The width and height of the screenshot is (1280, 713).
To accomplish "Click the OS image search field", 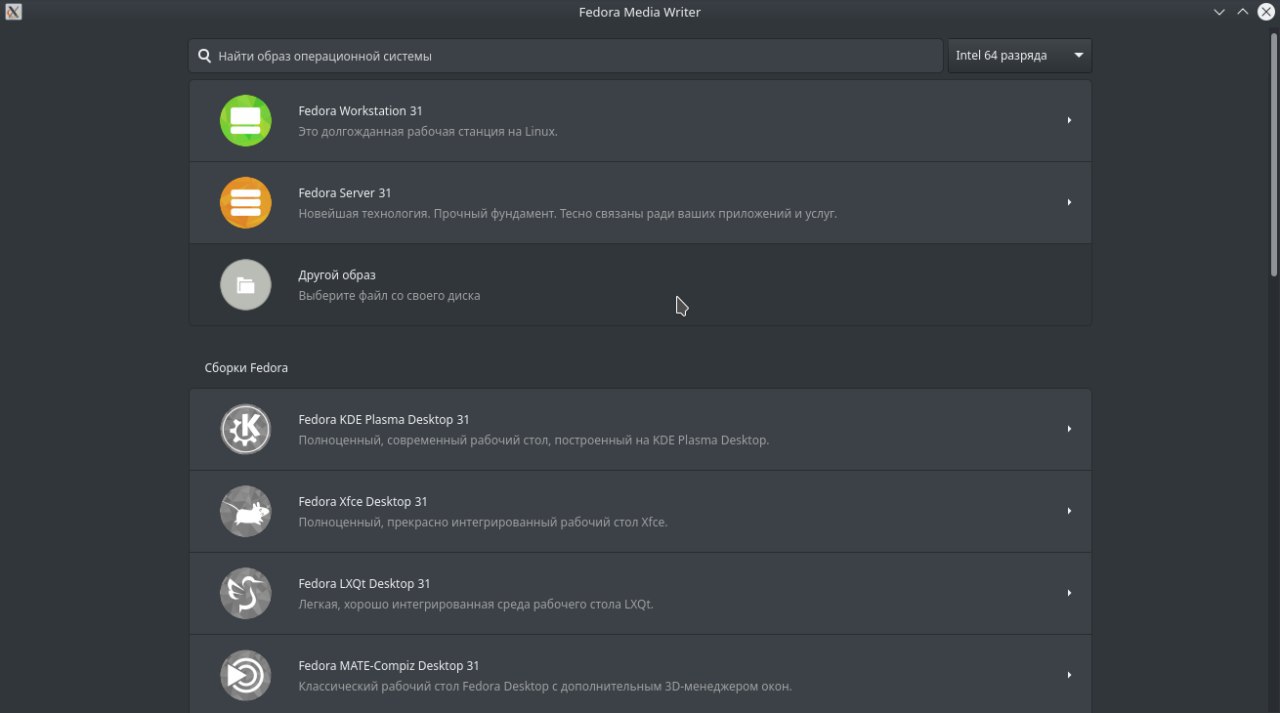I will pos(565,56).
